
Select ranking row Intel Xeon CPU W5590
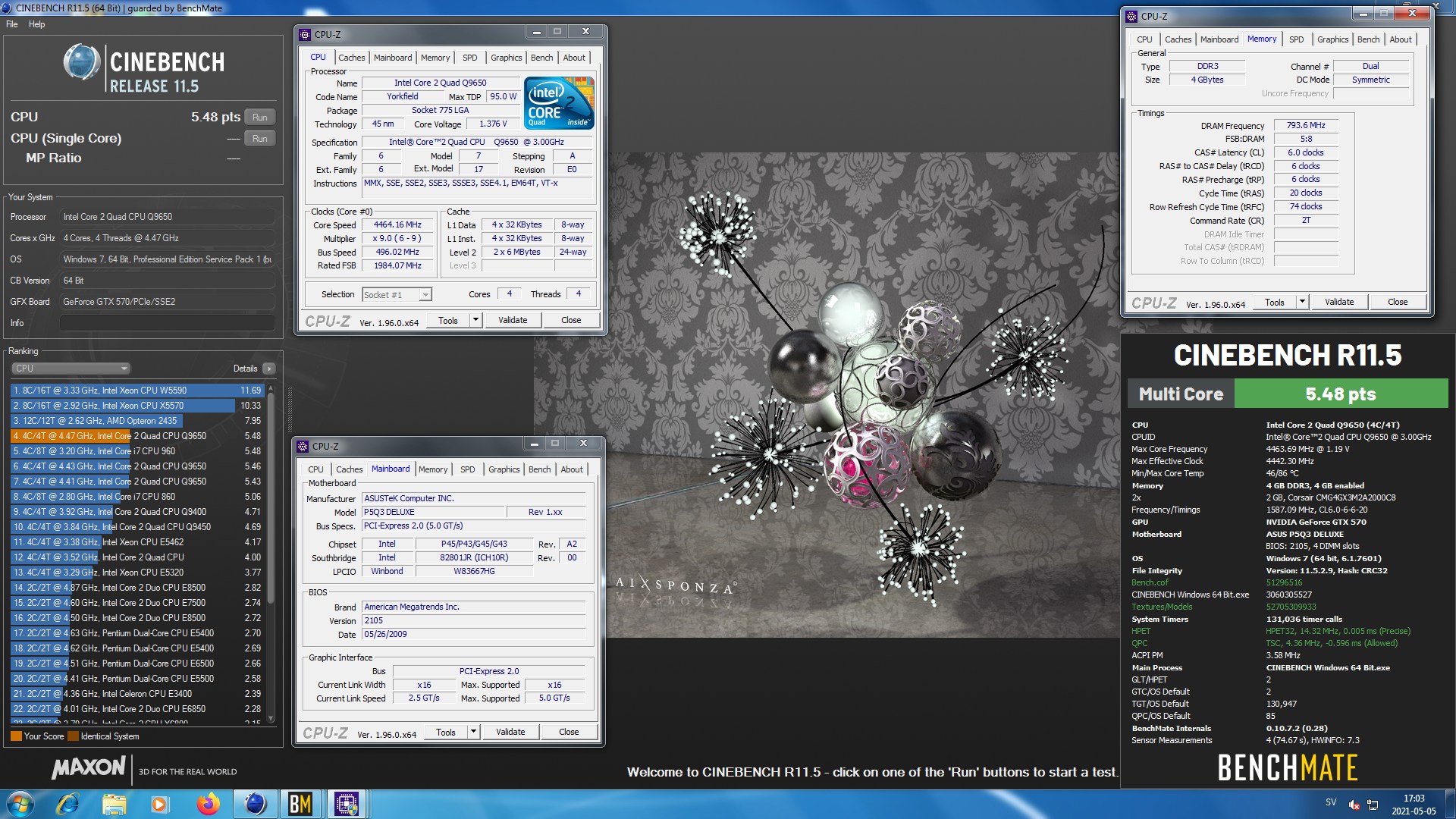[136, 391]
